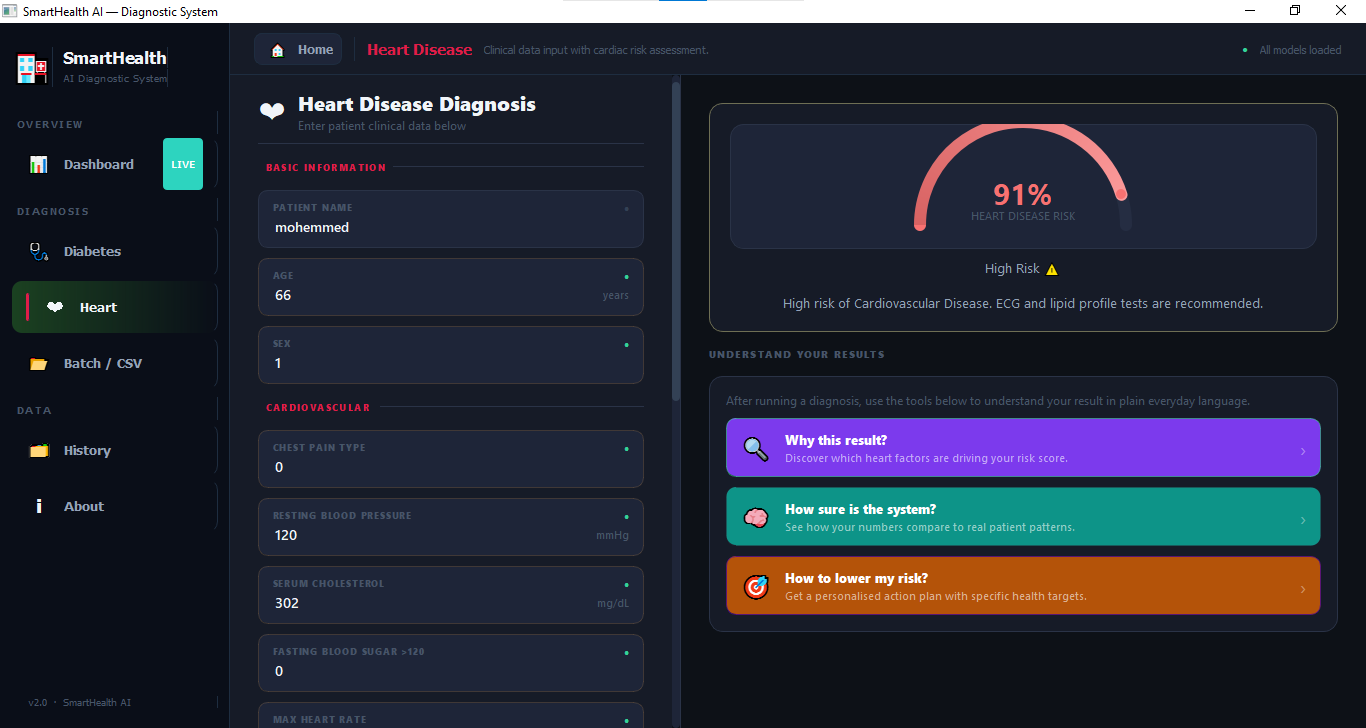
Task: Click the Sex input field
Action: tap(451, 355)
